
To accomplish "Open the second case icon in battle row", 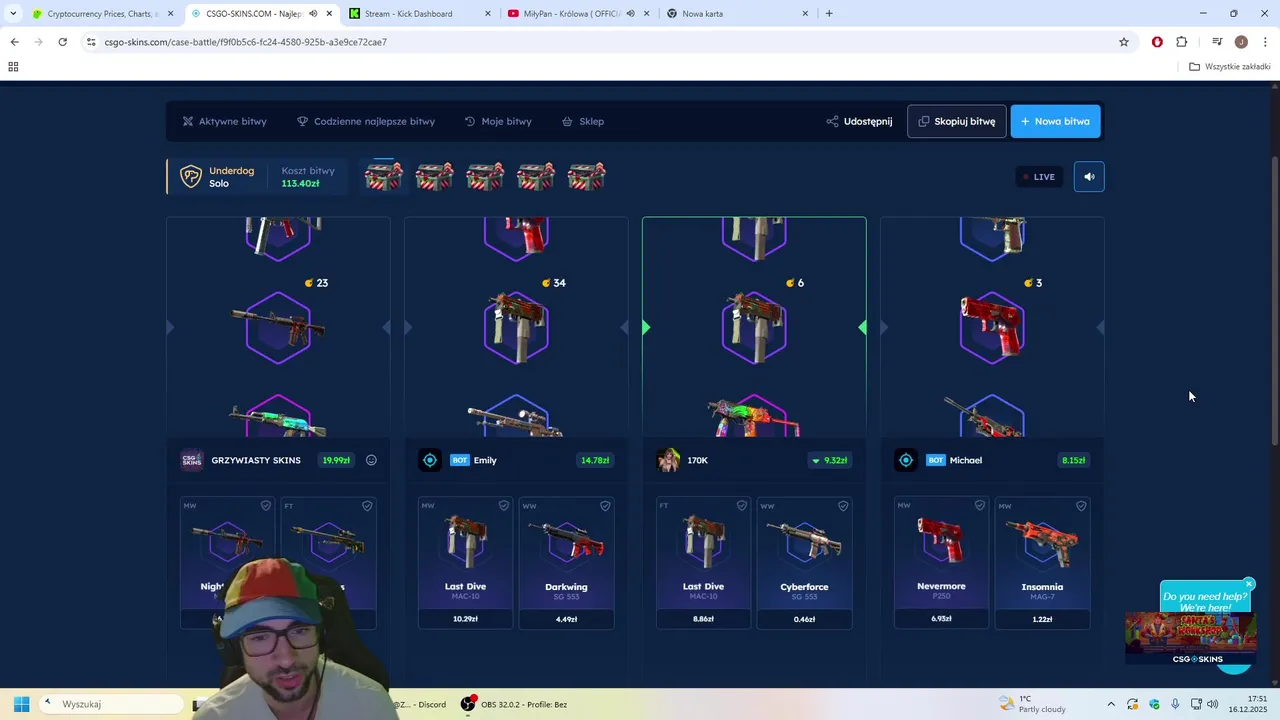I will pos(434,176).
